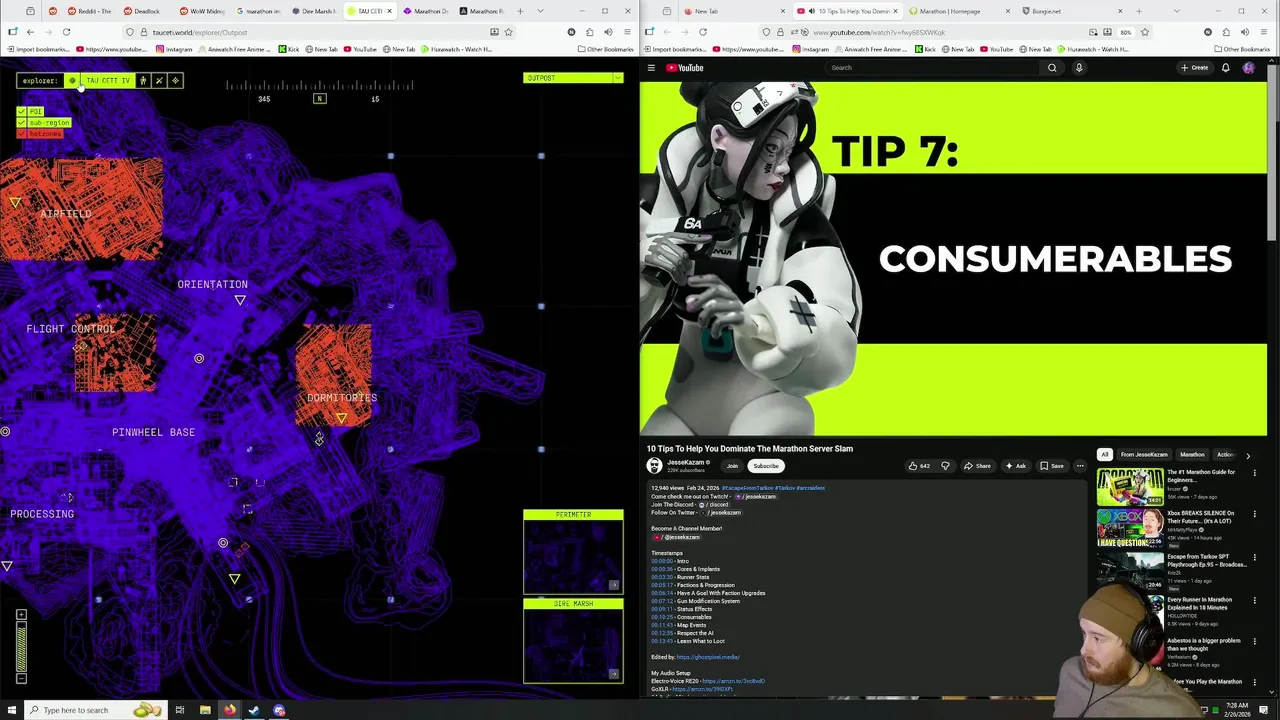Switch to Marathon Homepage tab in right browser
Screen dimensions: 1280x720
(960, 11)
